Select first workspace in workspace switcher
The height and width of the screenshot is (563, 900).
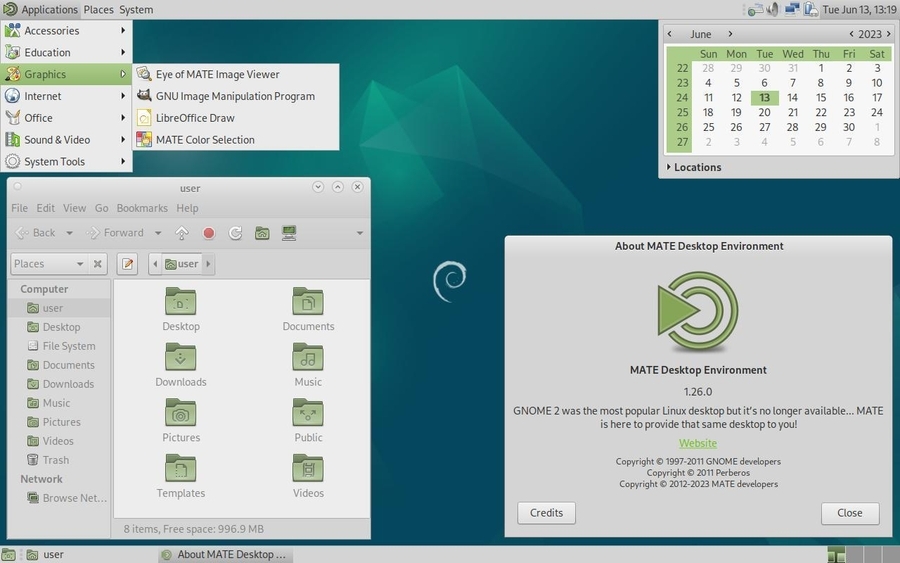pos(836,554)
